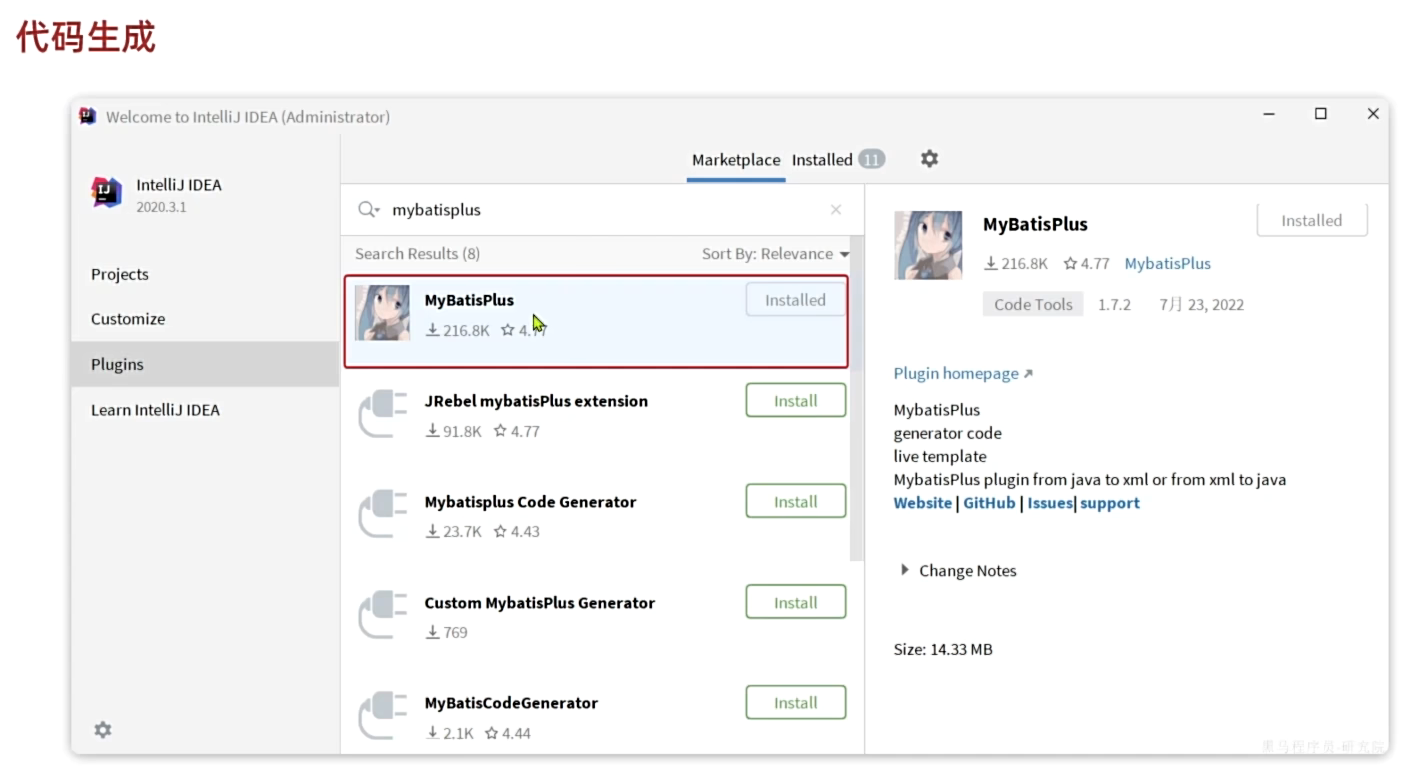Click the Search Results (8) label
The width and height of the screenshot is (1423, 767).
click(417, 254)
